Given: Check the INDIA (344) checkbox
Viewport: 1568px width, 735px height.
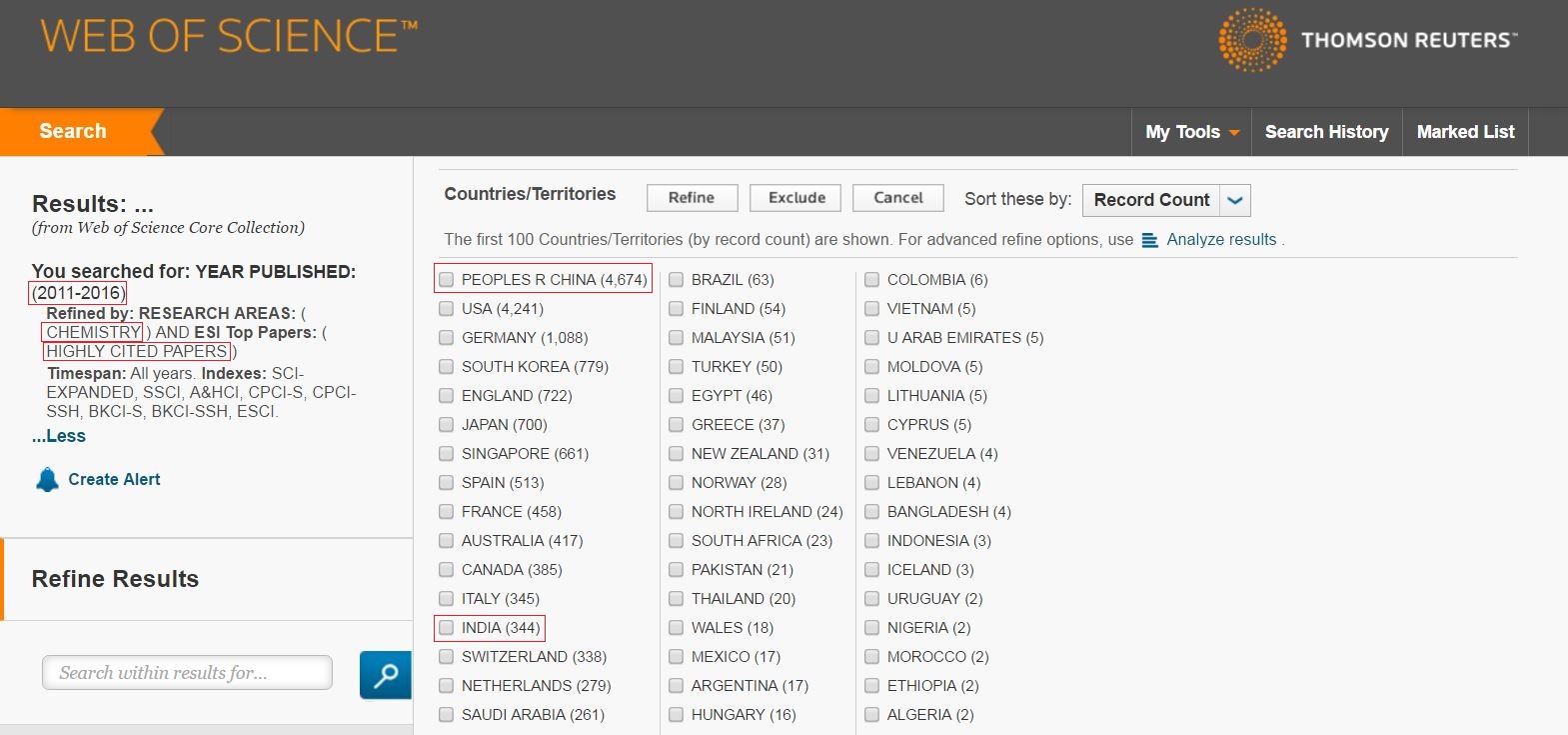Looking at the screenshot, I should (x=447, y=628).
